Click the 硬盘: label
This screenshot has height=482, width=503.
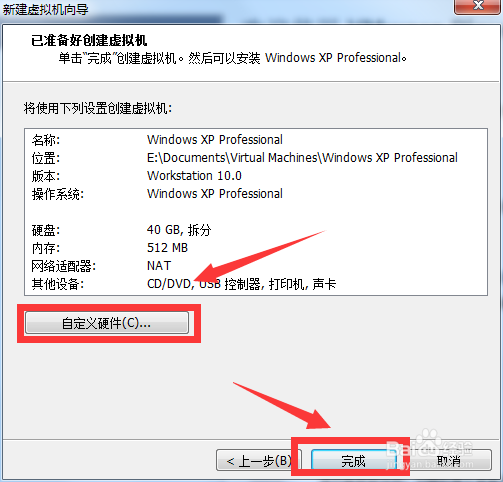coord(46,230)
